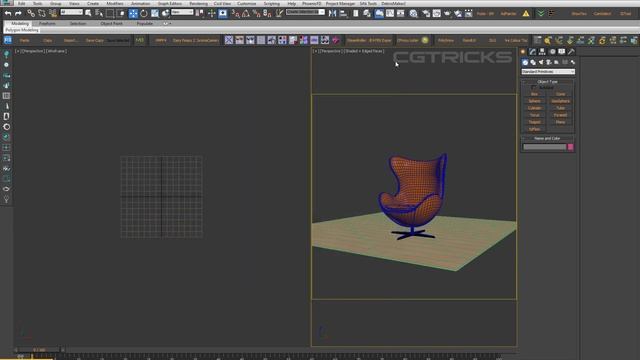Viewport: 640px width, 360px height.
Task: Open the Material Editor icon
Action: tap(413, 13)
